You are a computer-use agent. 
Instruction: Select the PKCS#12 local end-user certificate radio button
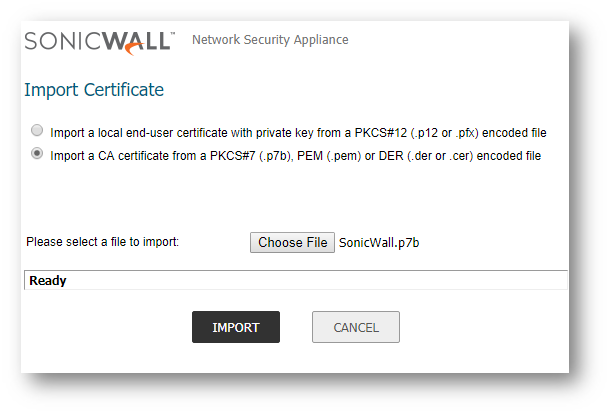(37, 130)
